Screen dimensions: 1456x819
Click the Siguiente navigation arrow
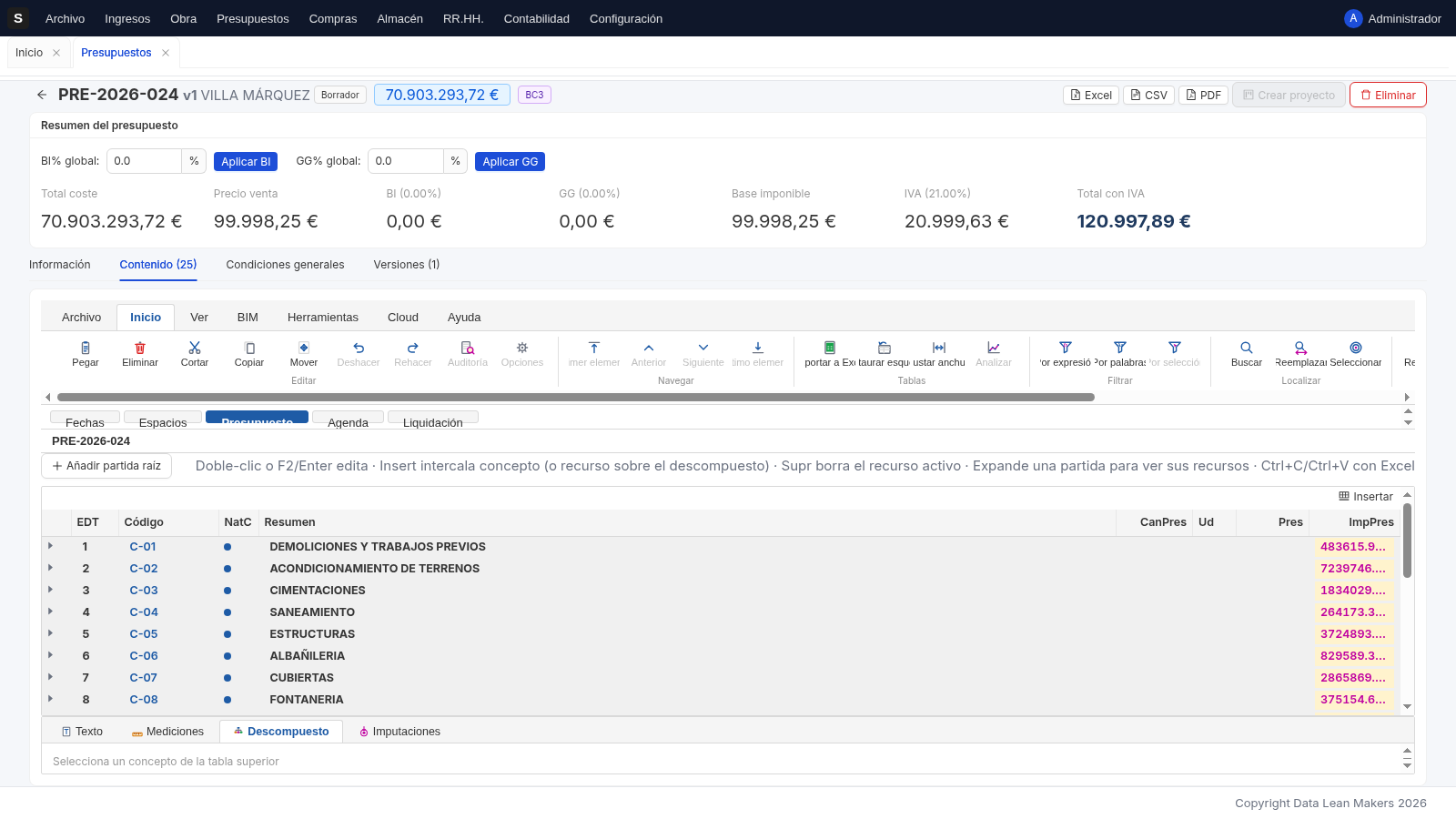(703, 348)
